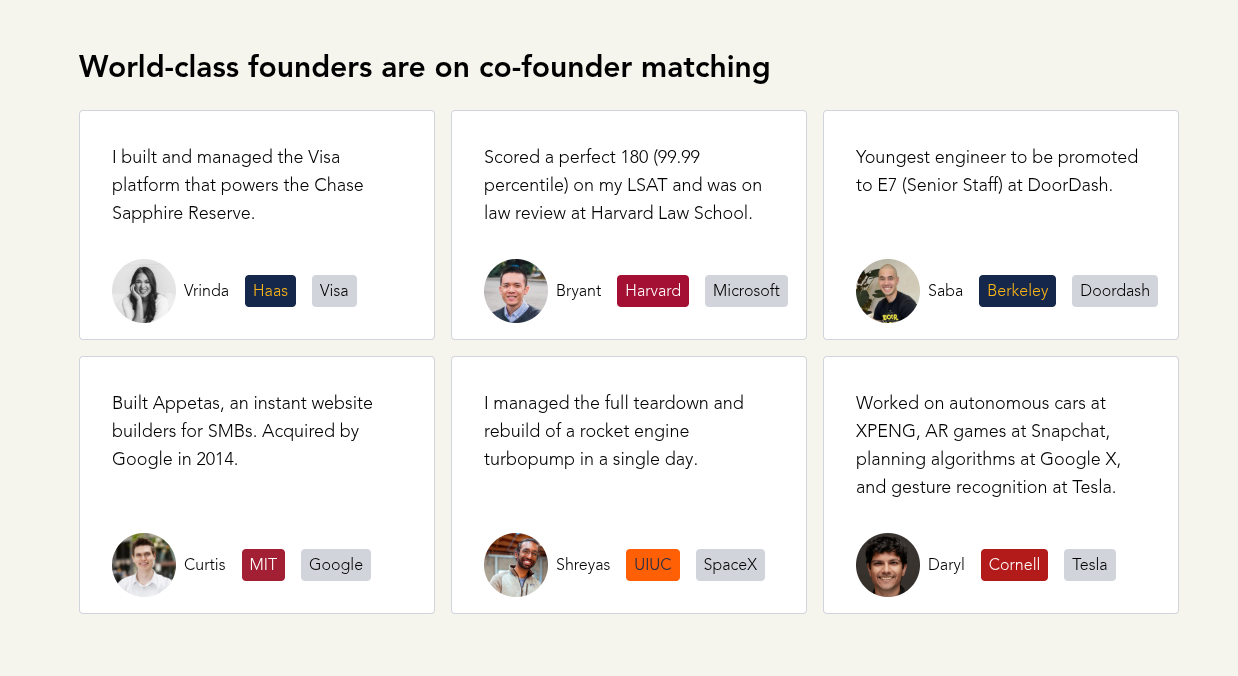Select the Tesla tag on Daryl's card
1238x676 pixels.
click(1089, 564)
